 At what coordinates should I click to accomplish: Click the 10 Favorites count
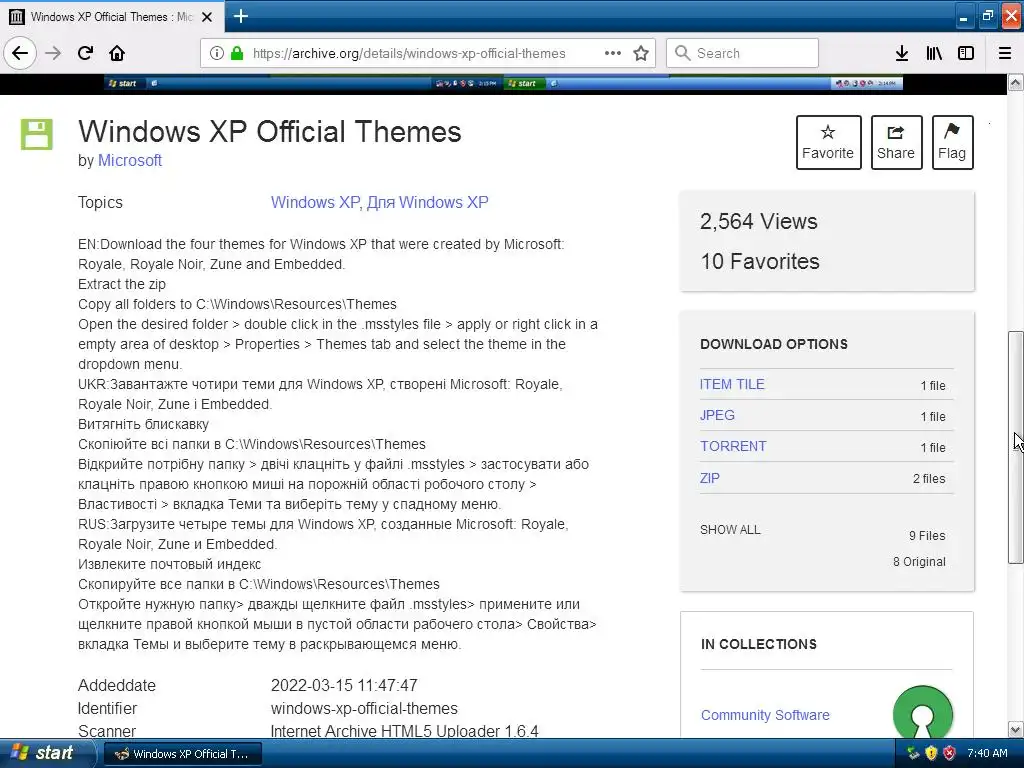click(760, 261)
